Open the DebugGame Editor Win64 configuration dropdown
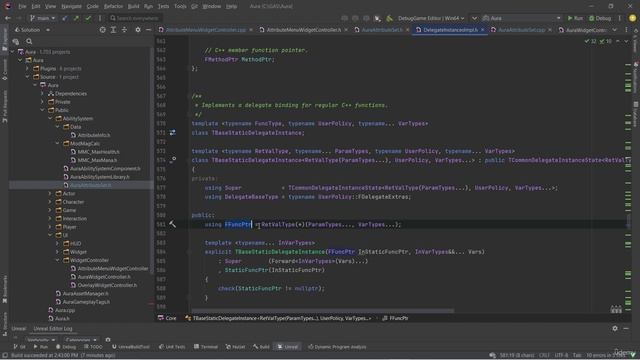Image resolution: width=640 pixels, height=360 pixels. (x=431, y=18)
